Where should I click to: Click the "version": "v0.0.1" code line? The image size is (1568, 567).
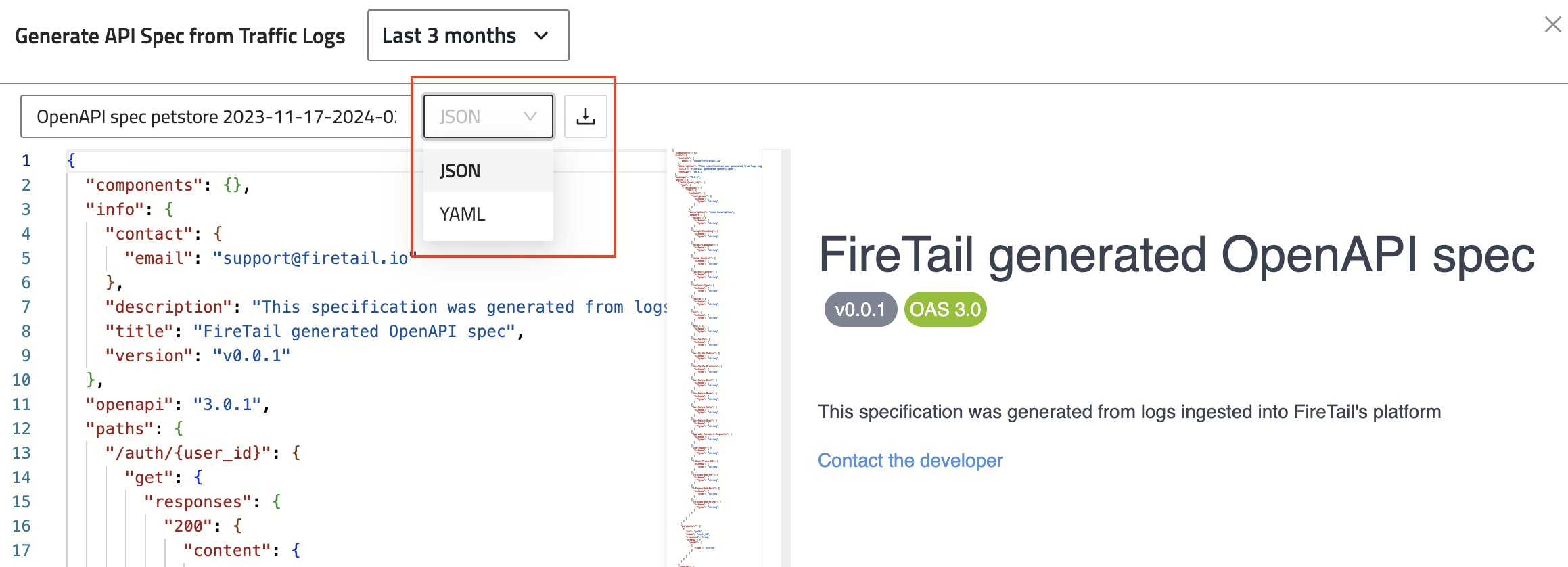coord(198,356)
